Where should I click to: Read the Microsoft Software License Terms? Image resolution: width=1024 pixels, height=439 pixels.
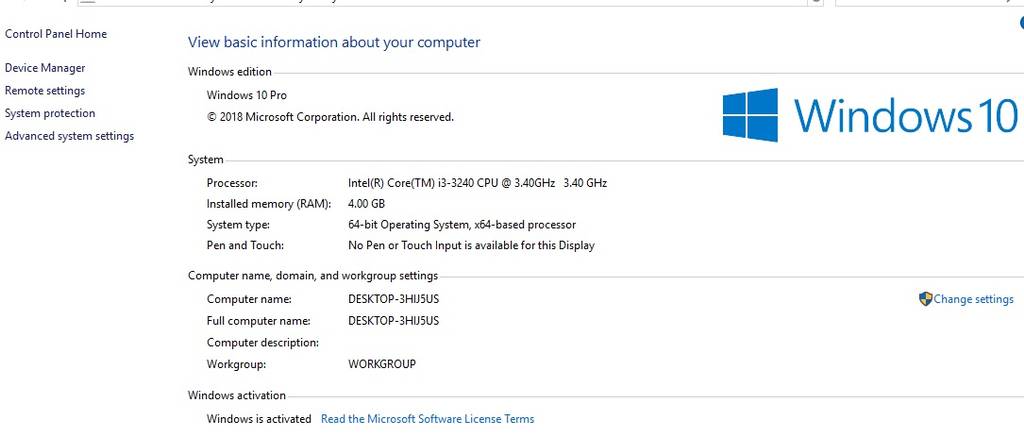(427, 419)
